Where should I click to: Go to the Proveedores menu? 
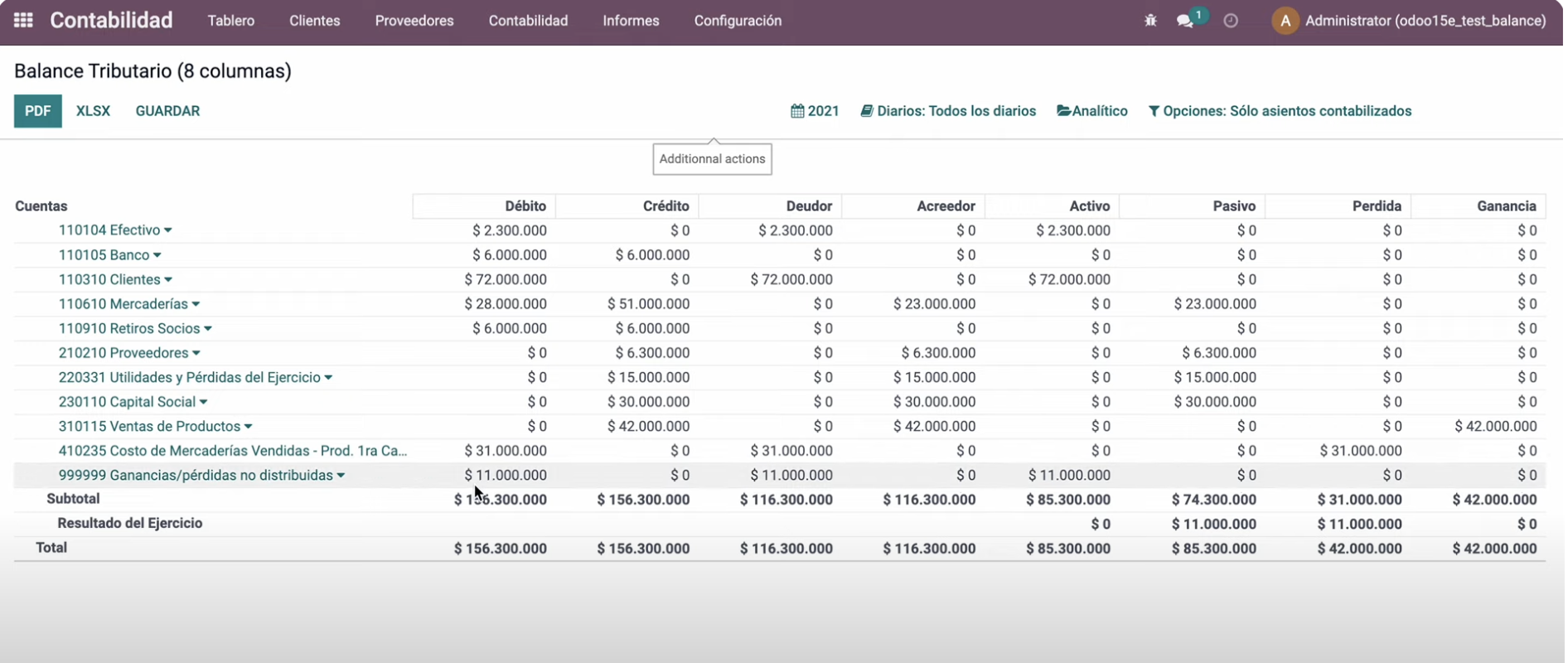pos(414,21)
